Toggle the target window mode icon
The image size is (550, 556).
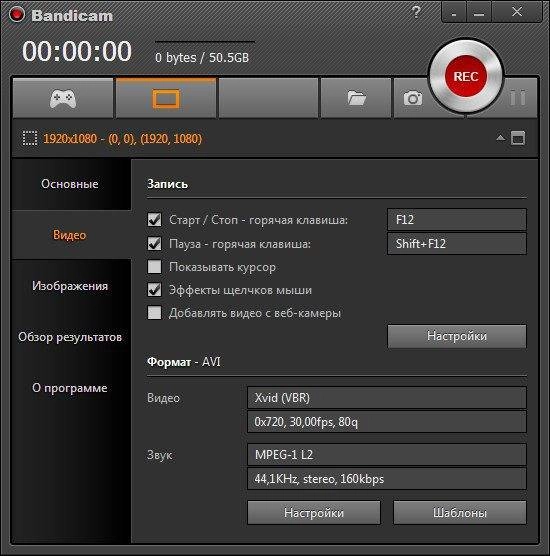point(518,138)
